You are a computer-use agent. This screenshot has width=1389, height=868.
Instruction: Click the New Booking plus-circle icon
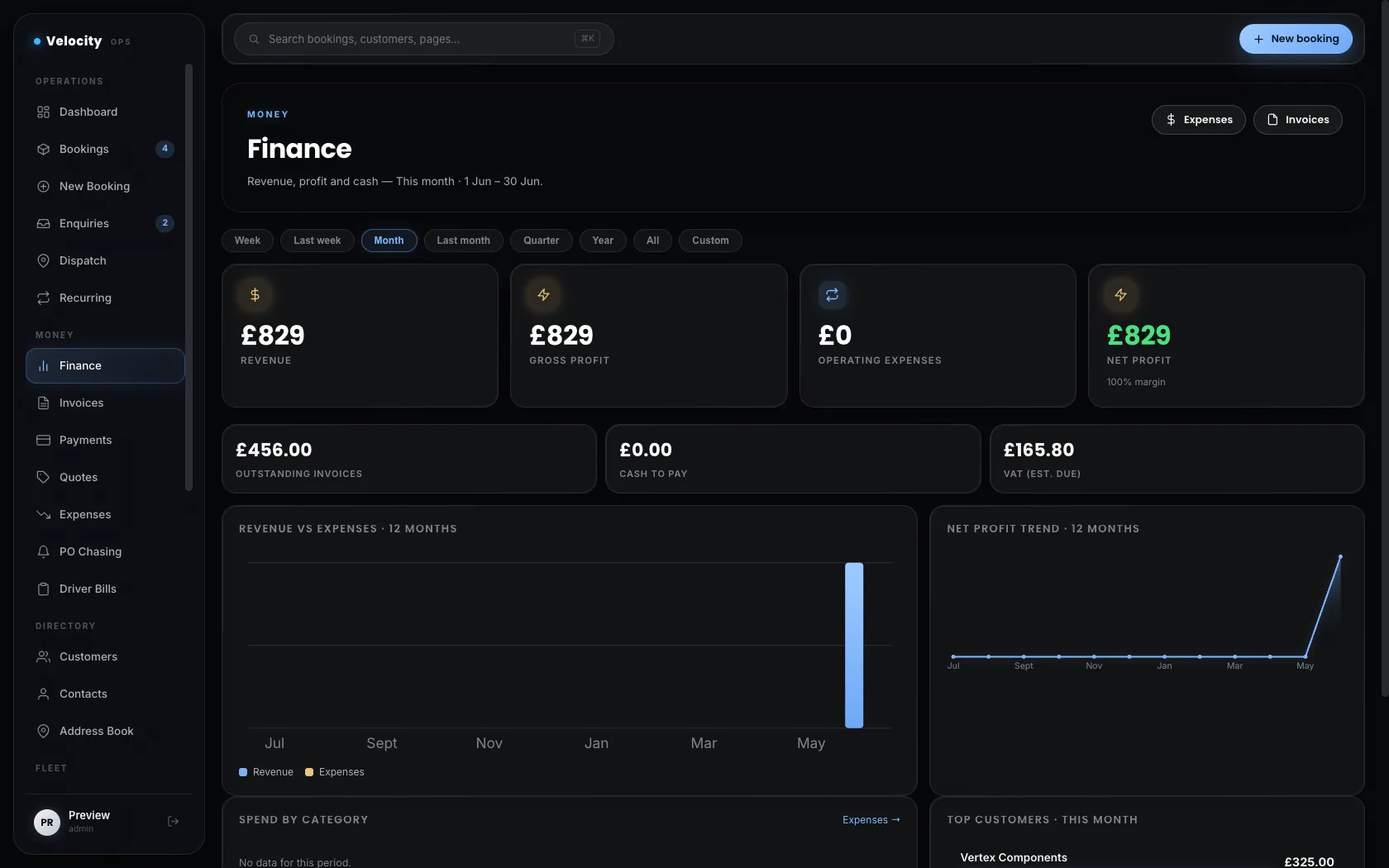(43, 186)
